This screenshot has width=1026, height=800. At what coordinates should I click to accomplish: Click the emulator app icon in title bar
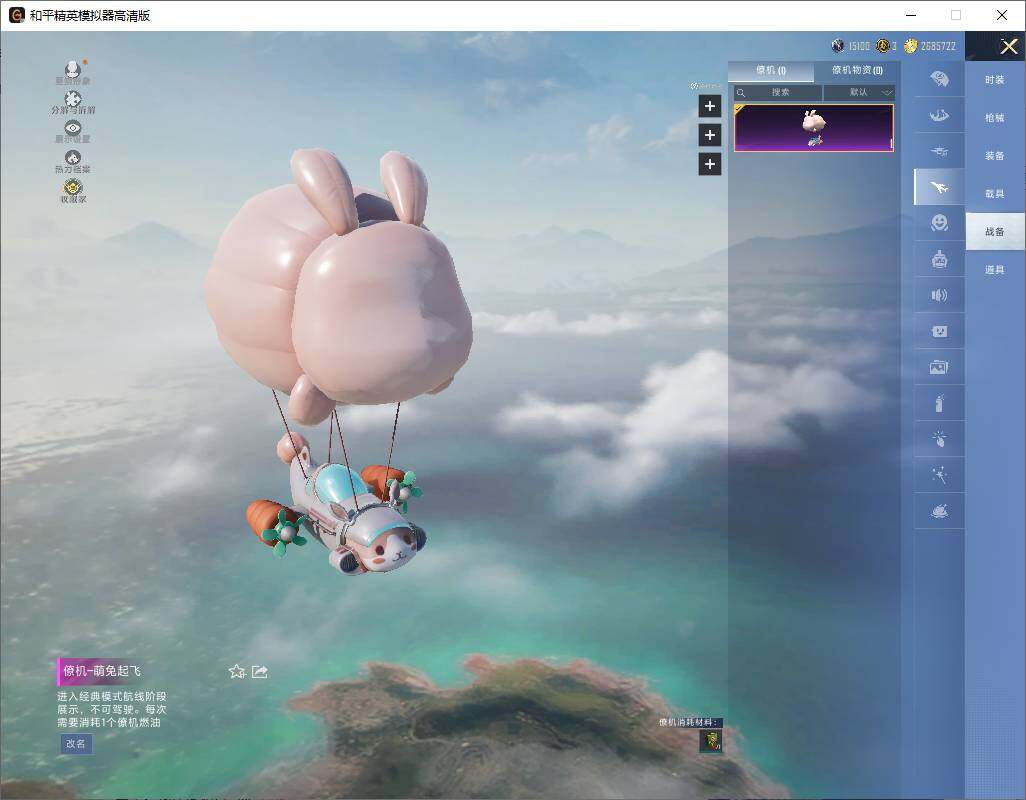[x=16, y=15]
